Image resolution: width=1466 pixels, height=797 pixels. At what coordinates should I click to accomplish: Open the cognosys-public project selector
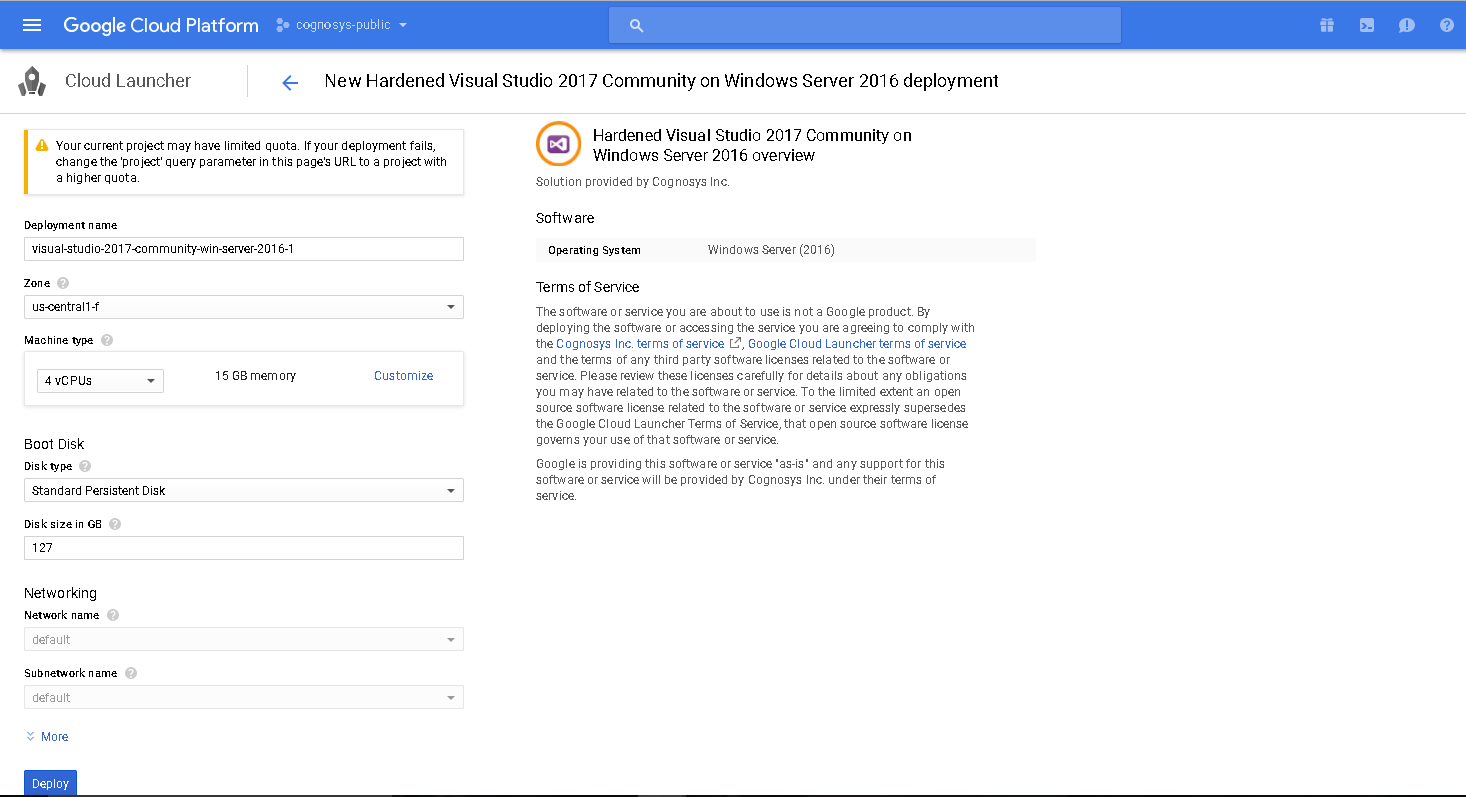[x=342, y=25]
